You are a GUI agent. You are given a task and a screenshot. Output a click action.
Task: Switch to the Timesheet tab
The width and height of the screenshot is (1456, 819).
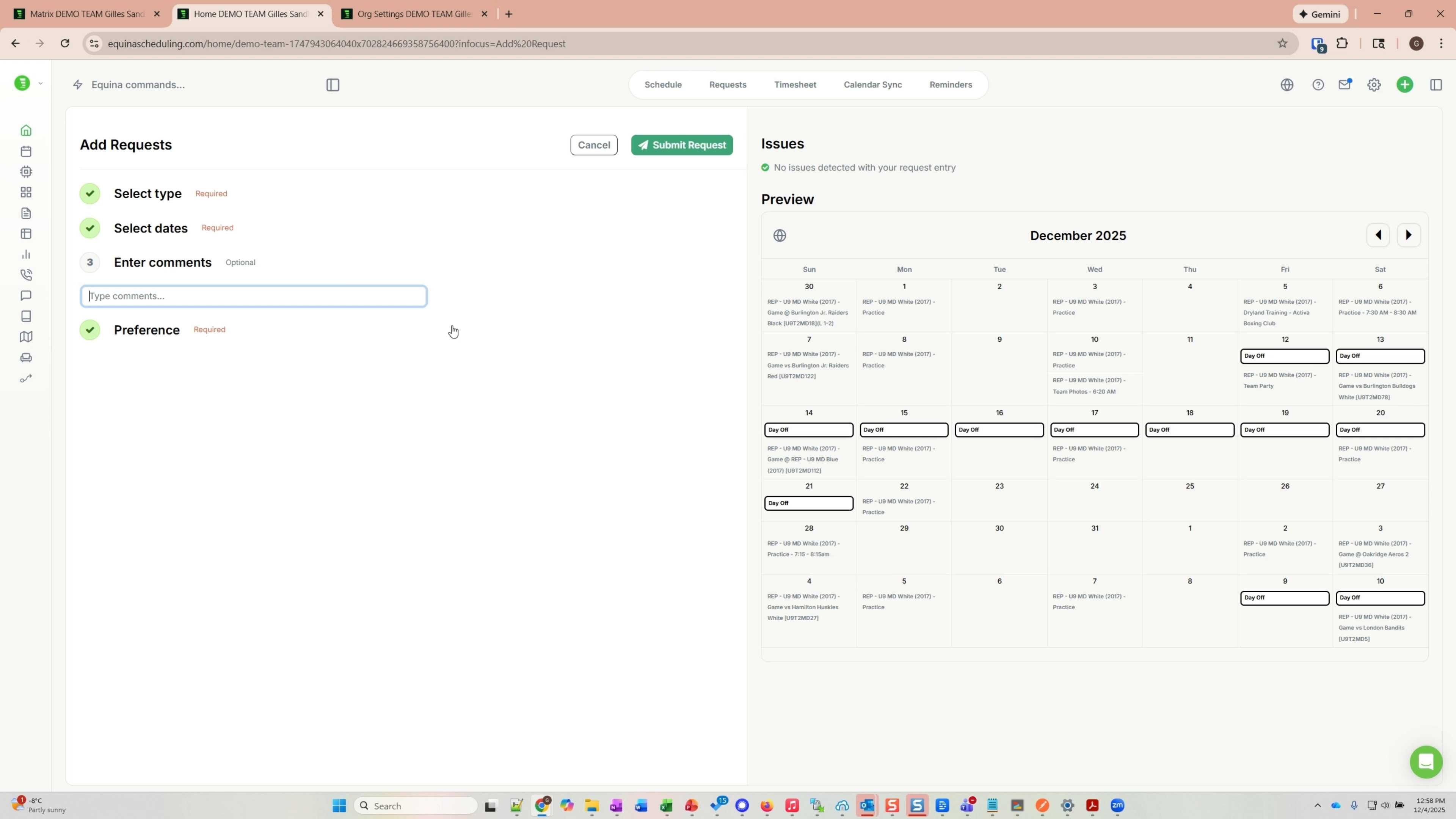[795, 84]
